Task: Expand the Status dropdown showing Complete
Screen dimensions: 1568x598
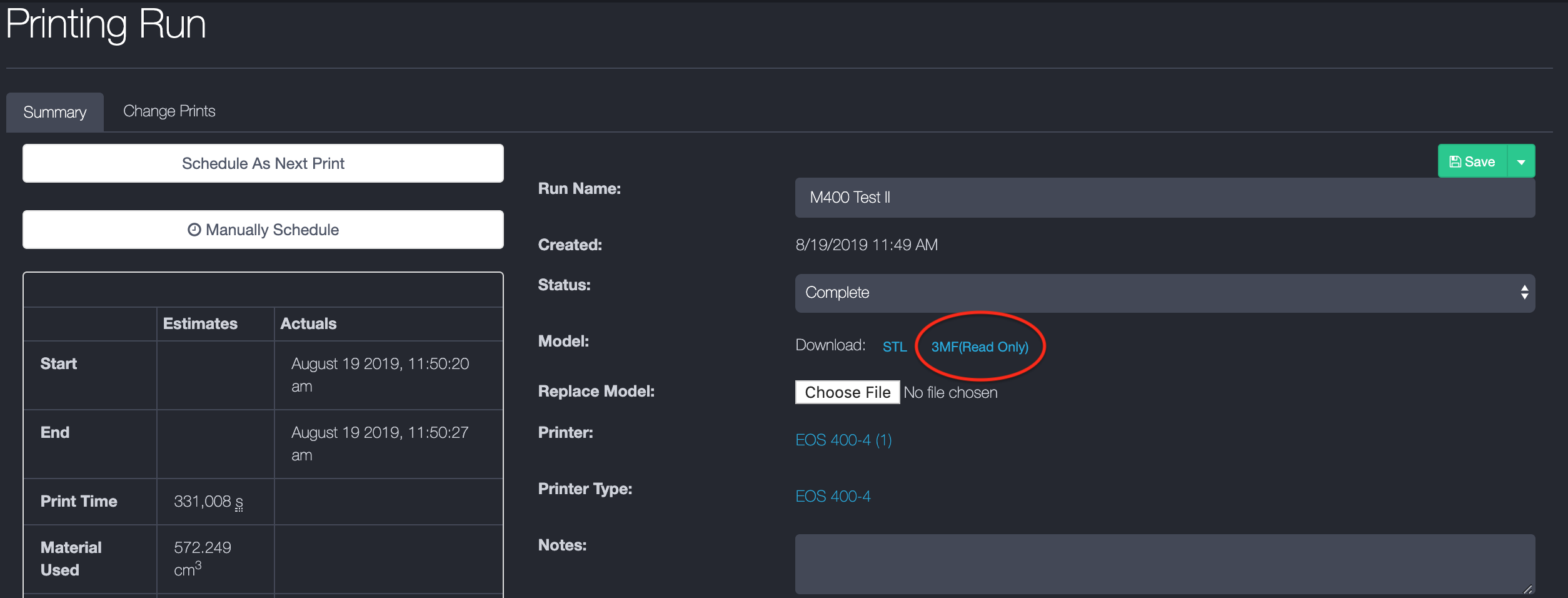Action: click(x=1164, y=293)
